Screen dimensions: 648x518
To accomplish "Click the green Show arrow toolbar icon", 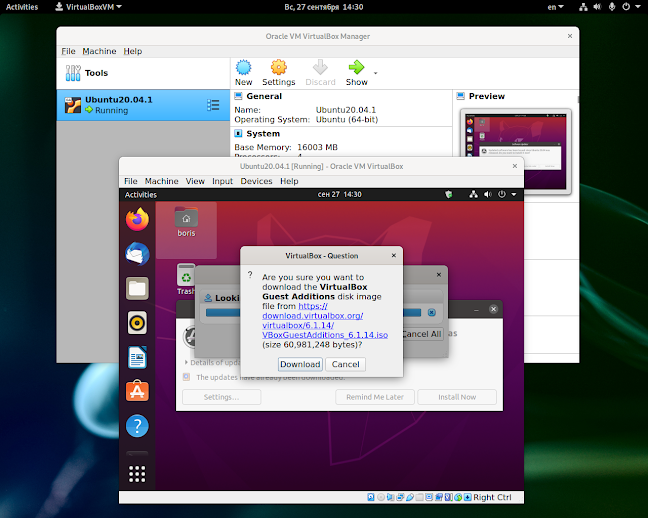I will 356,67.
